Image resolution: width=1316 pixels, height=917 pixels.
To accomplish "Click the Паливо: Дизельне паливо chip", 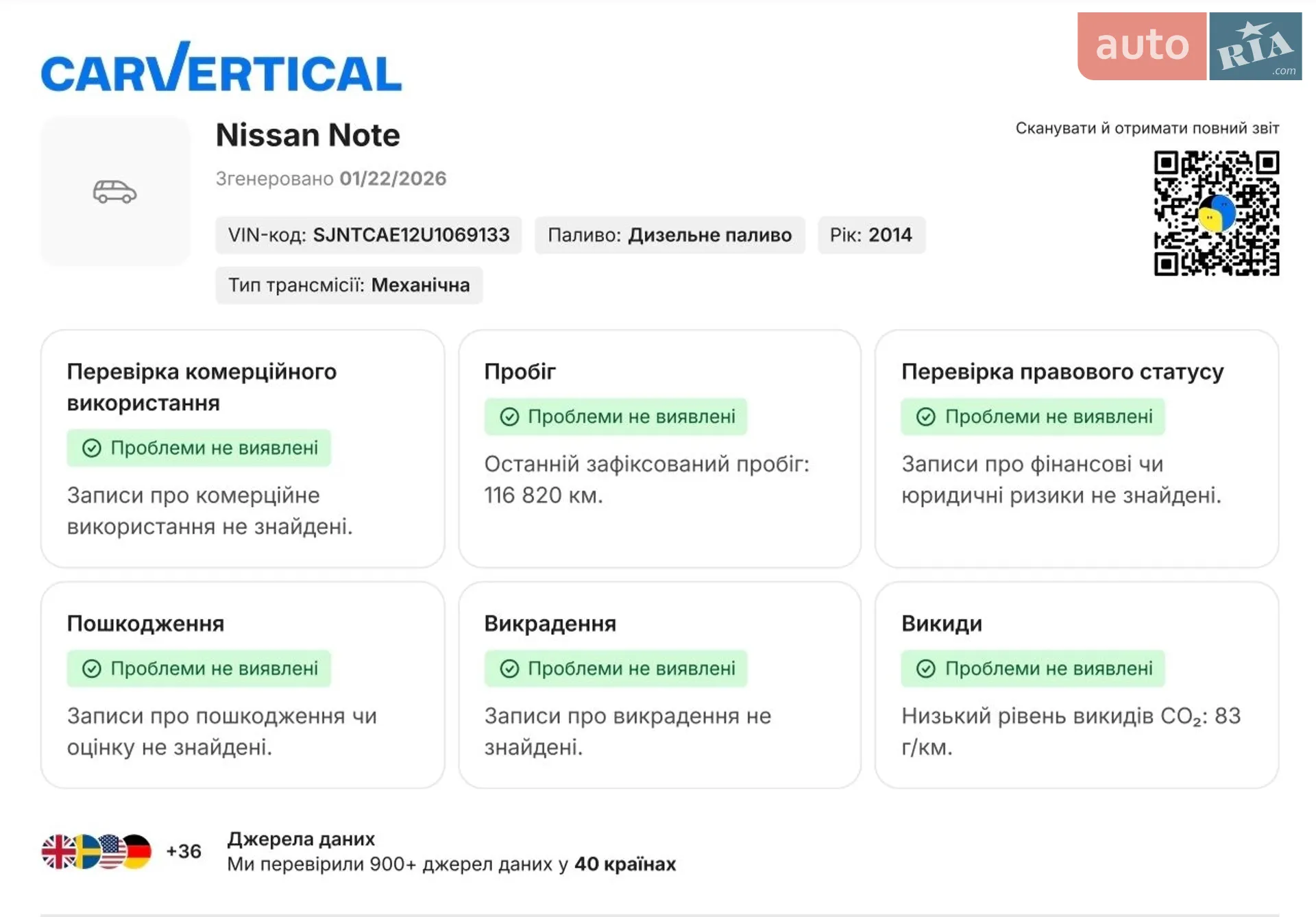I will (x=670, y=235).
